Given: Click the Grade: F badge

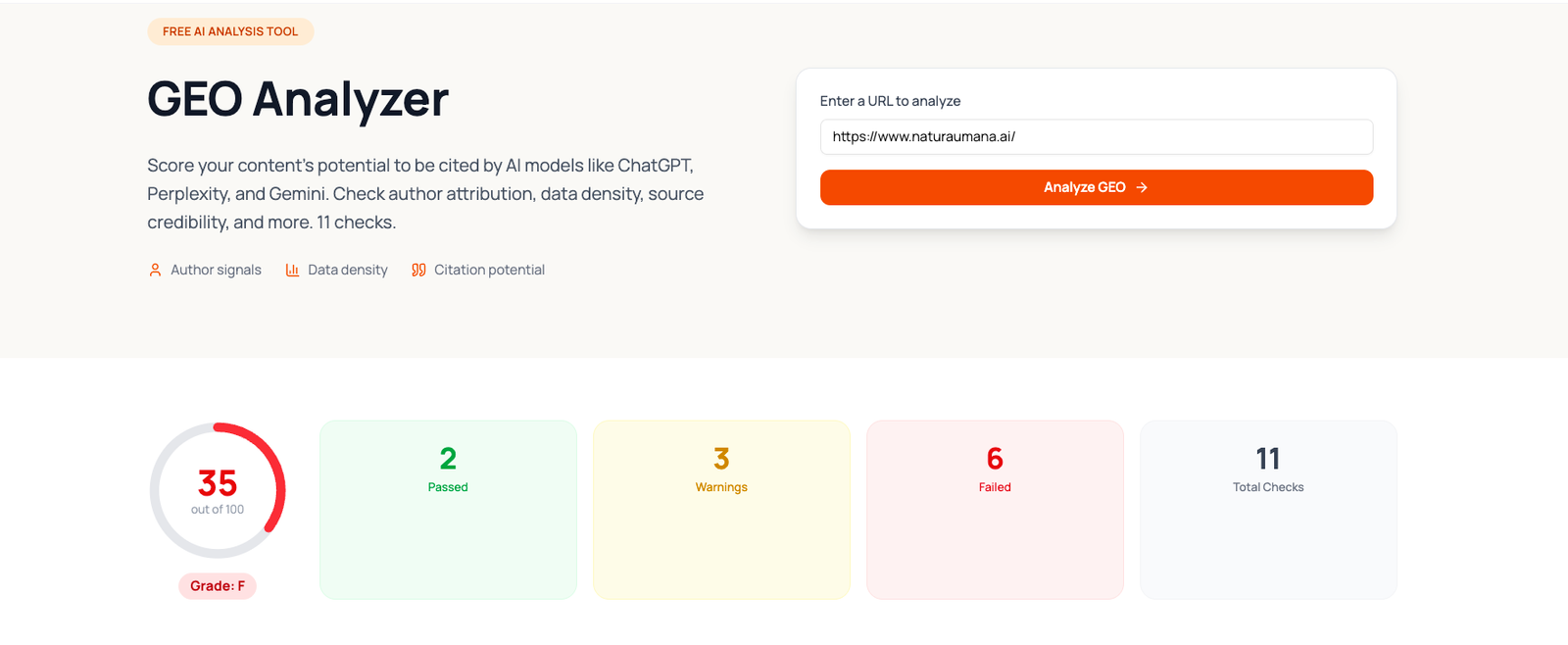Looking at the screenshot, I should (218, 586).
